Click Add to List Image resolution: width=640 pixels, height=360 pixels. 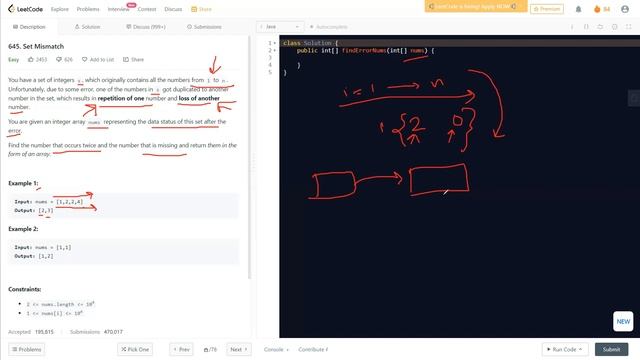pos(98,60)
